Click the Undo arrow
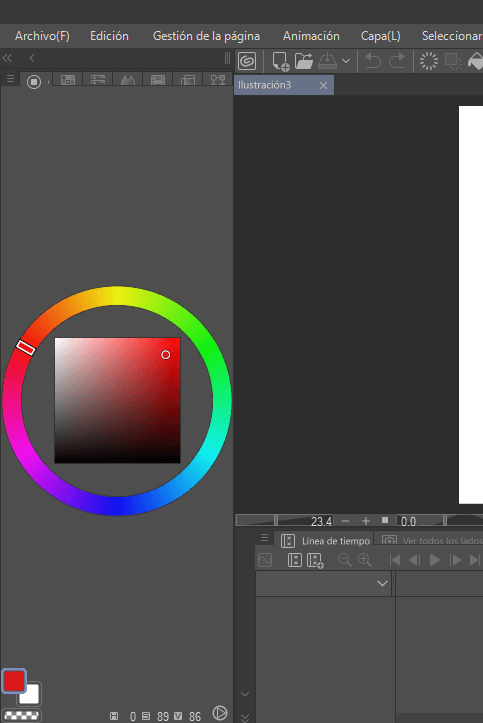The width and height of the screenshot is (483, 723). point(373,61)
